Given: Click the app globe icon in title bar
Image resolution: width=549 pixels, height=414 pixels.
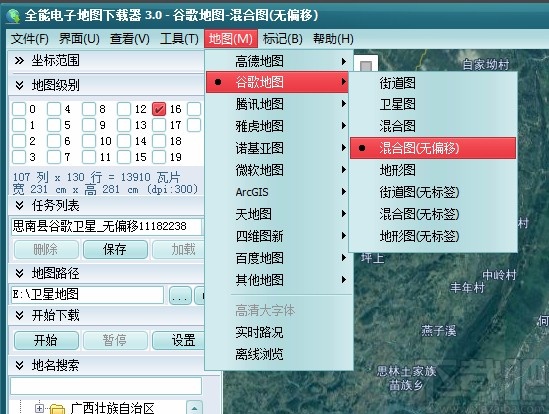Looking at the screenshot, I should point(13,16).
